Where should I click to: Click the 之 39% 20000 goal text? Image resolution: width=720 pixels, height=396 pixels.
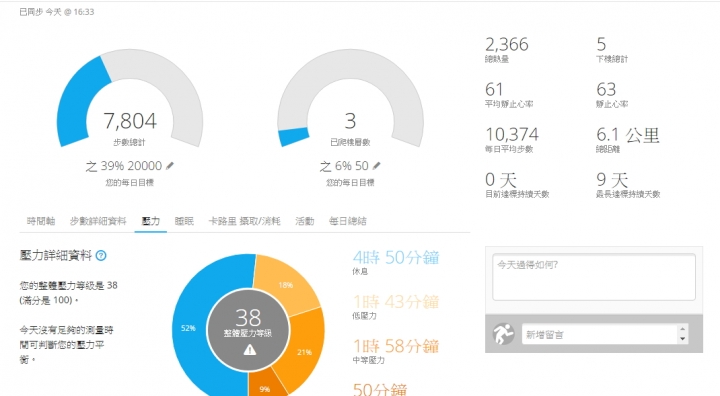click(124, 166)
